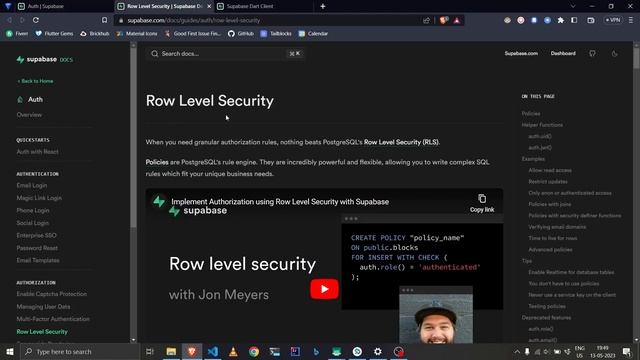Jump to Policies section

pos(531,113)
